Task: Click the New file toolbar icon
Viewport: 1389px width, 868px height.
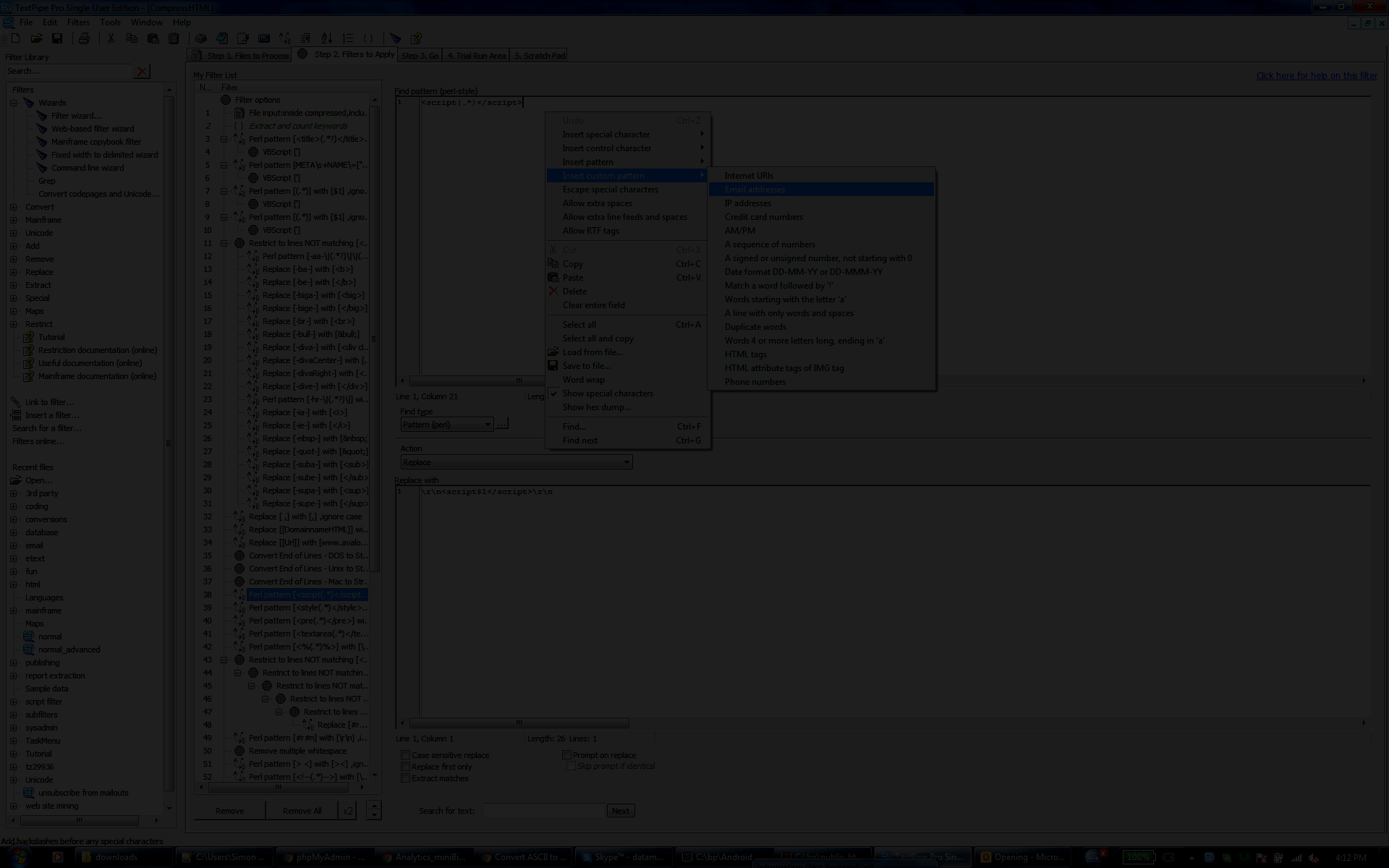Action: click(x=15, y=38)
